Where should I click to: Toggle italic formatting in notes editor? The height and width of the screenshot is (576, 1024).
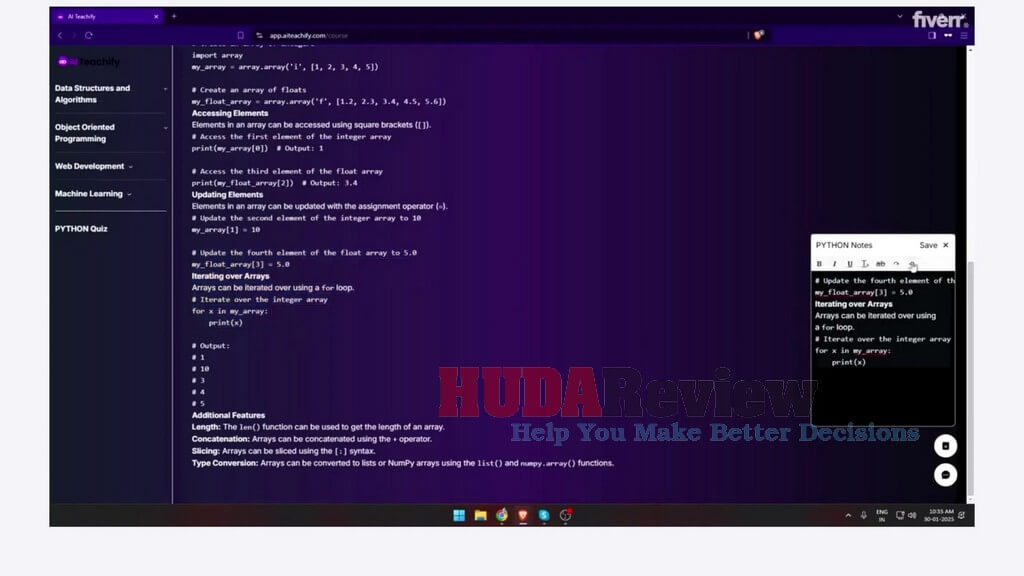[x=834, y=264]
